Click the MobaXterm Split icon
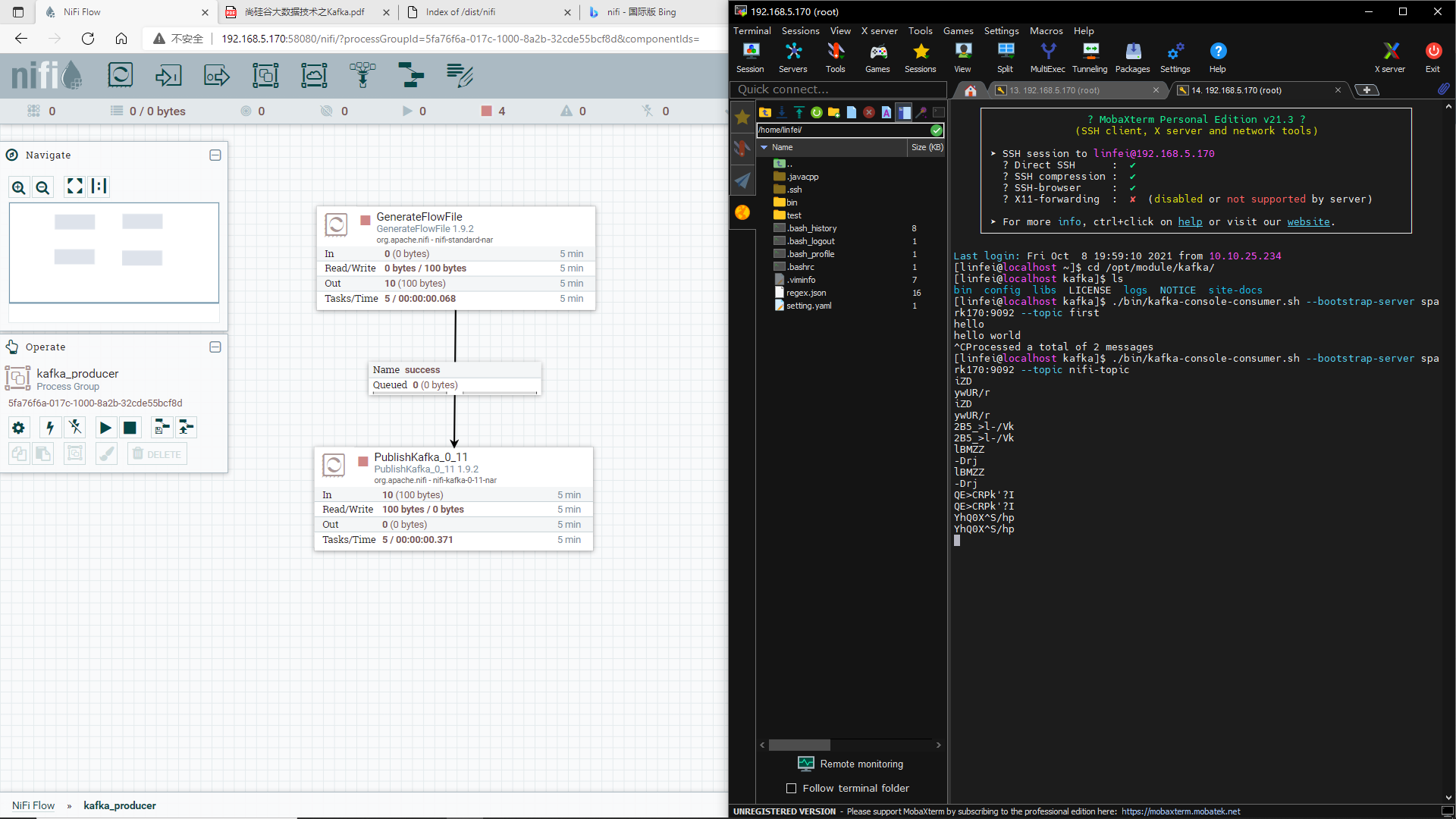1456x819 pixels. 1006,58
